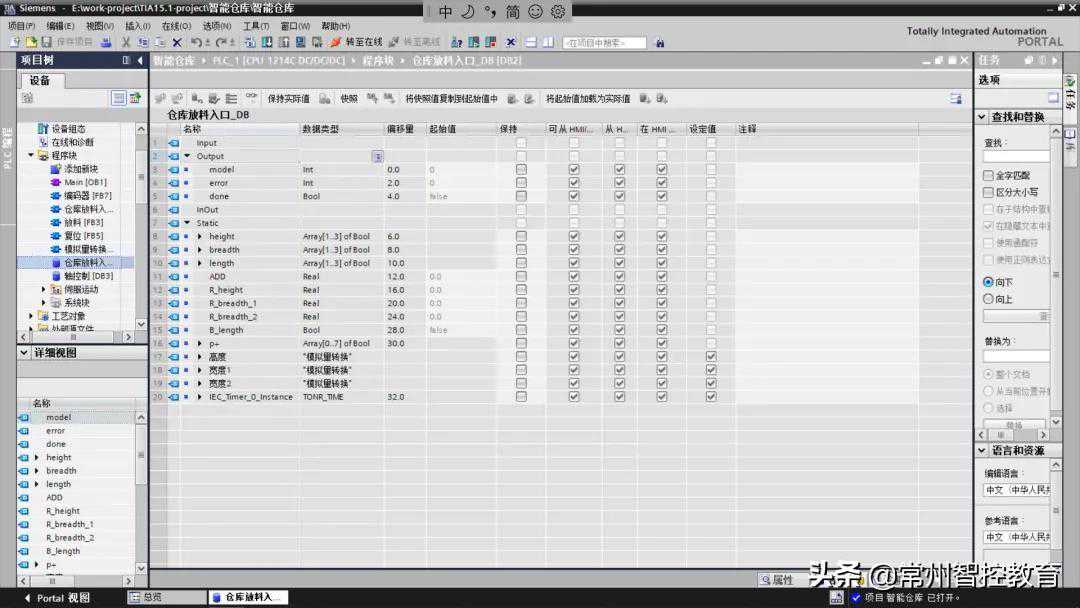Open the 添加新块 (add new block) item
Image resolution: width=1080 pixels, height=608 pixels.
point(81,169)
